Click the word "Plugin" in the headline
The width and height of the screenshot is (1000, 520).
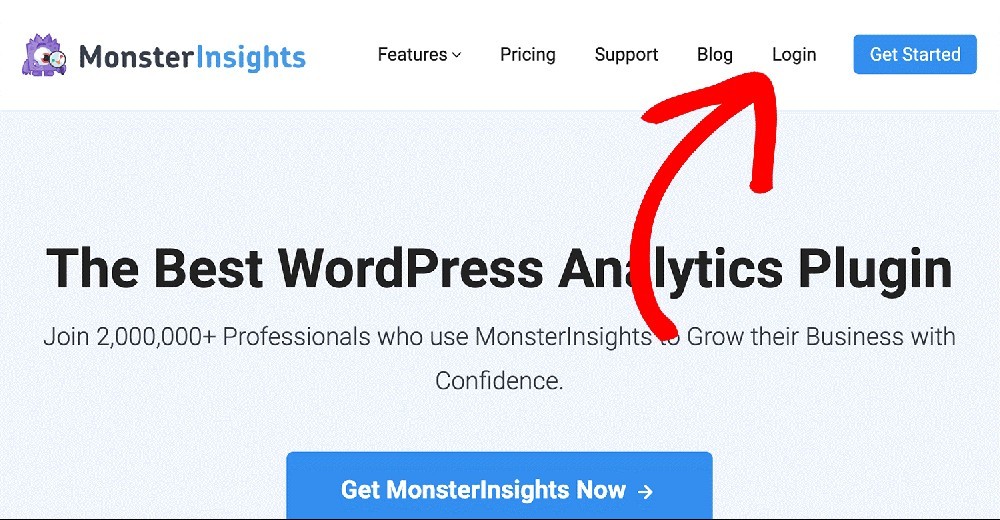(876, 270)
